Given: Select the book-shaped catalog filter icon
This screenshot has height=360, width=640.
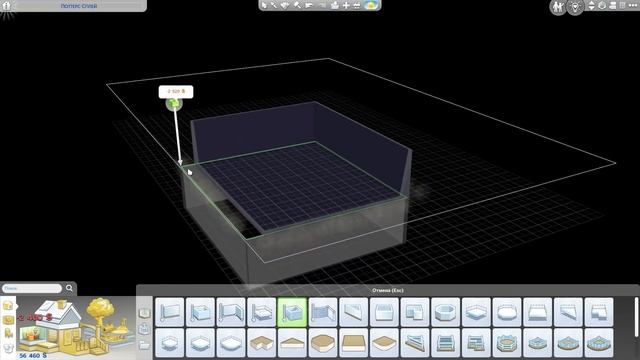Looking at the screenshot, I should tap(144, 313).
